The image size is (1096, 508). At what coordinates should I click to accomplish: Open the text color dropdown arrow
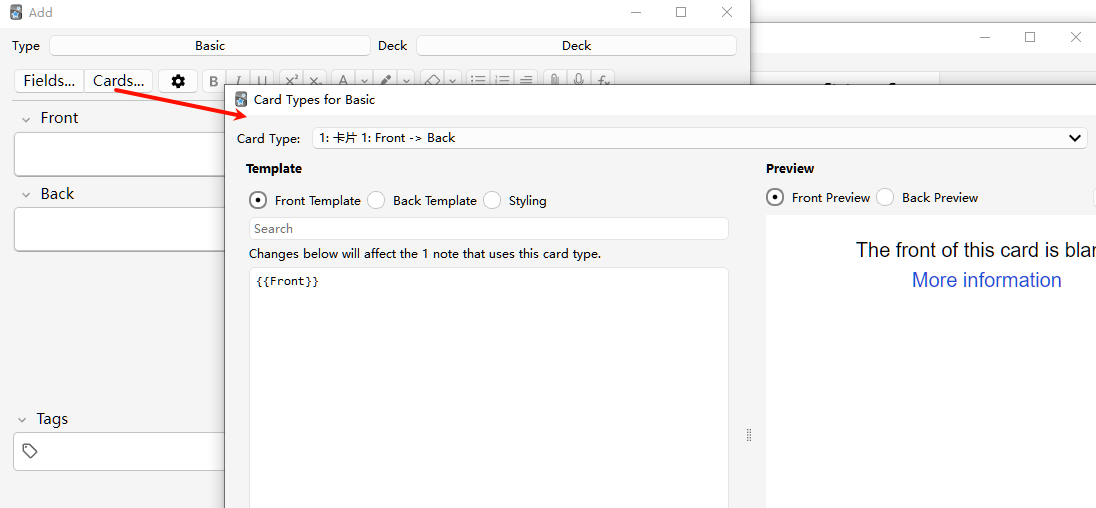pyautogui.click(x=364, y=80)
